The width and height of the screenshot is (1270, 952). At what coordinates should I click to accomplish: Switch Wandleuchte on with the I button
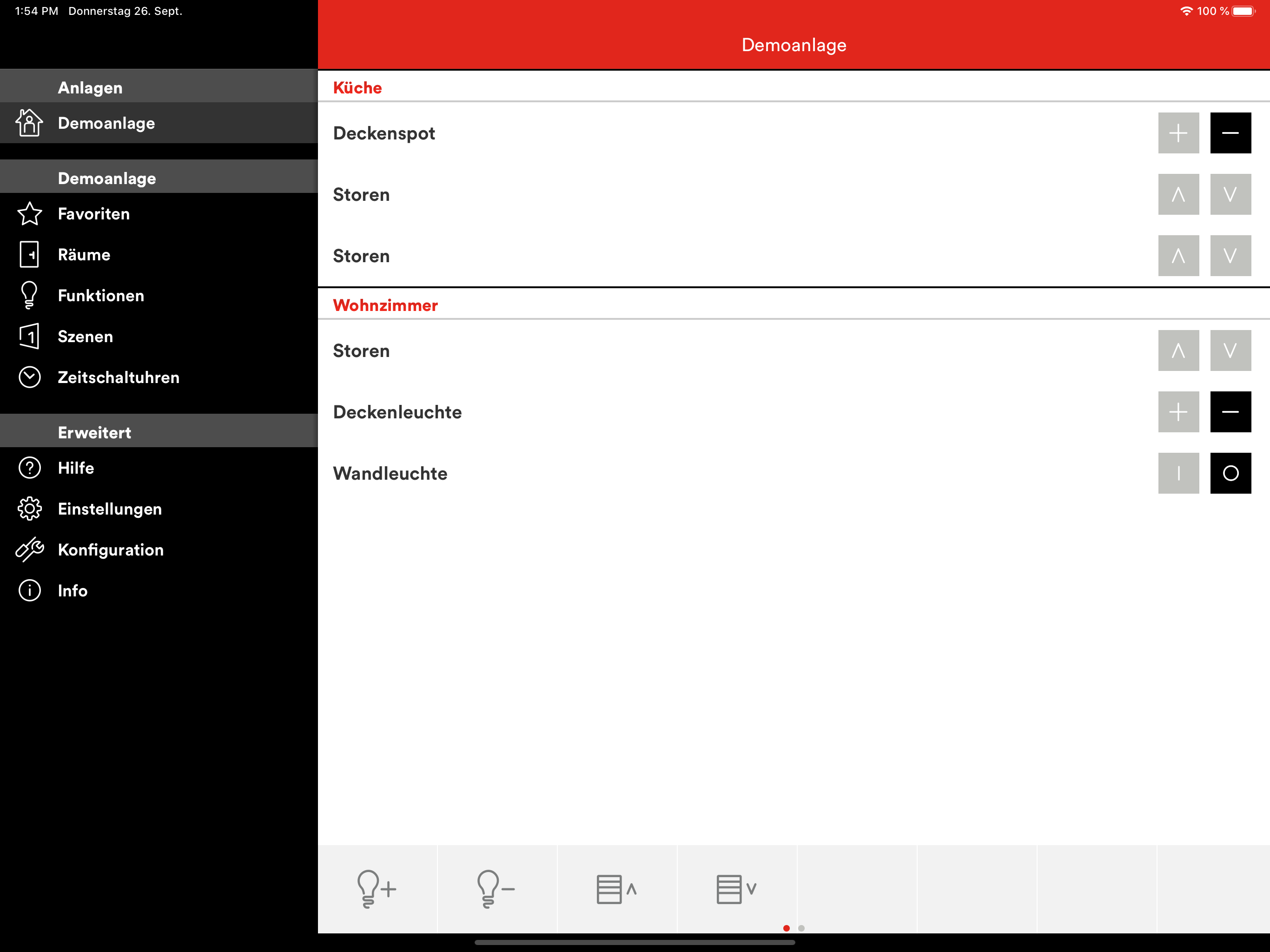click(x=1178, y=473)
